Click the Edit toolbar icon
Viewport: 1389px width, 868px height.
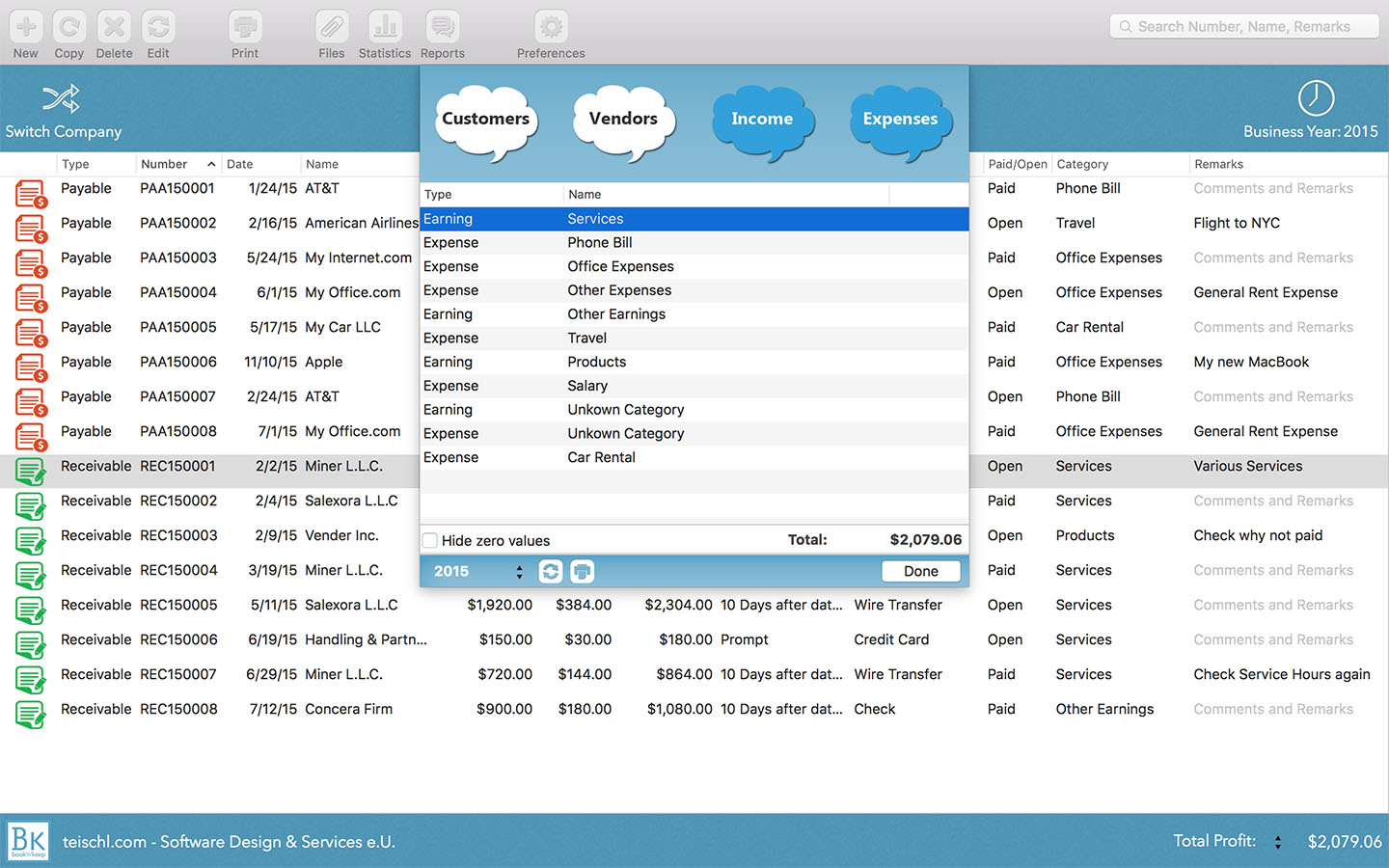click(x=158, y=27)
